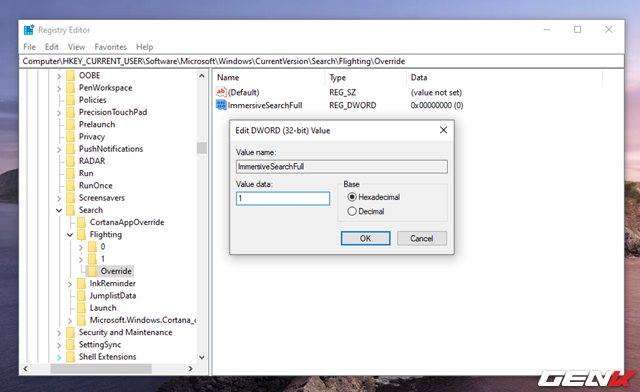
Task: Select the RunOnce folder icon
Action: pos(71,186)
